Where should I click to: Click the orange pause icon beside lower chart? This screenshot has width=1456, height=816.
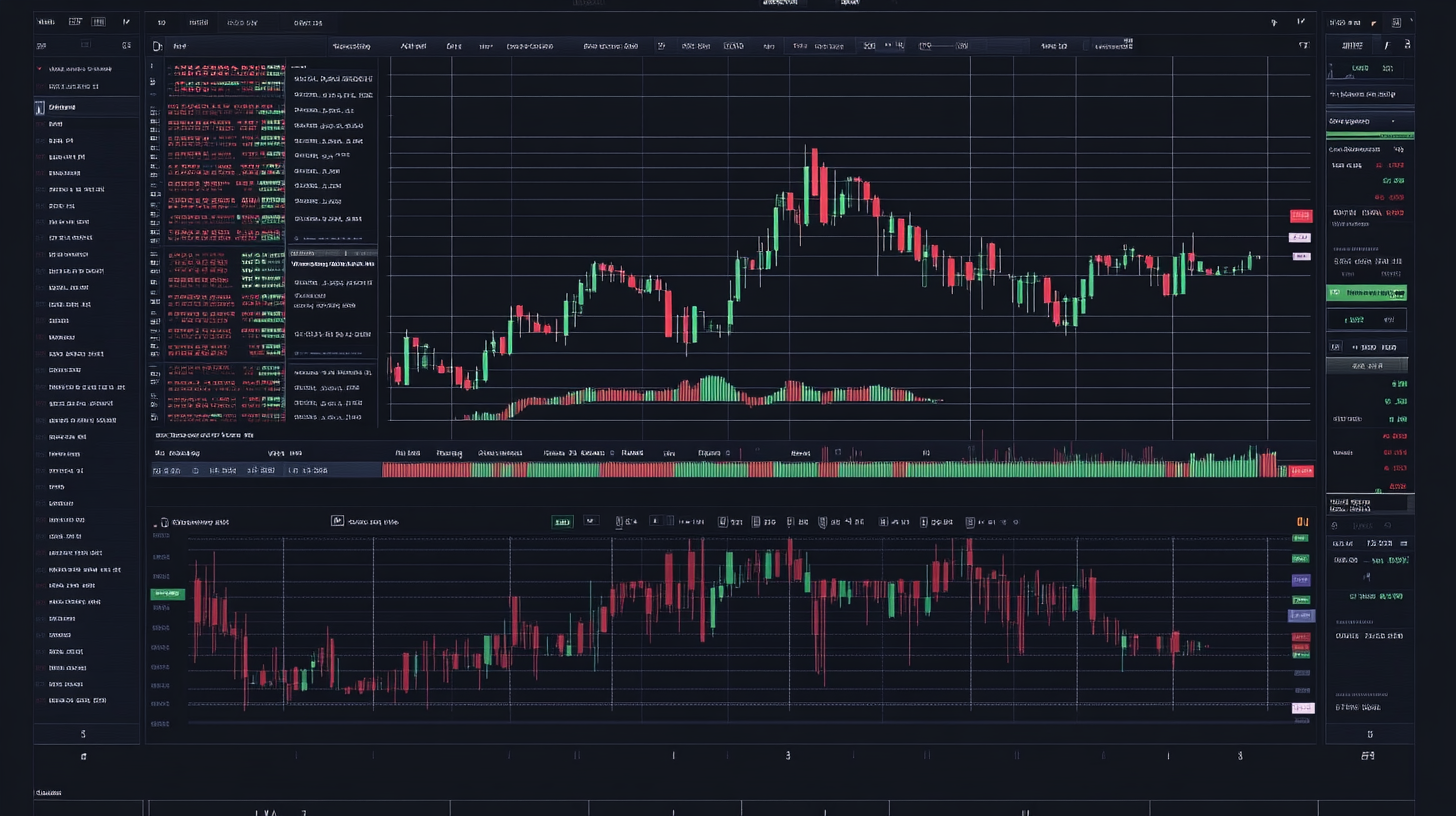1301,521
